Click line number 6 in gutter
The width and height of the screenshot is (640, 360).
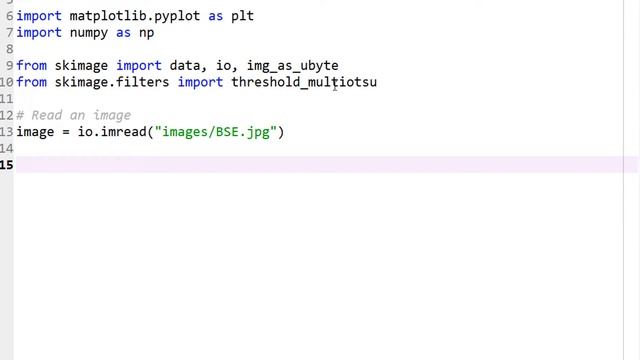click(9, 16)
